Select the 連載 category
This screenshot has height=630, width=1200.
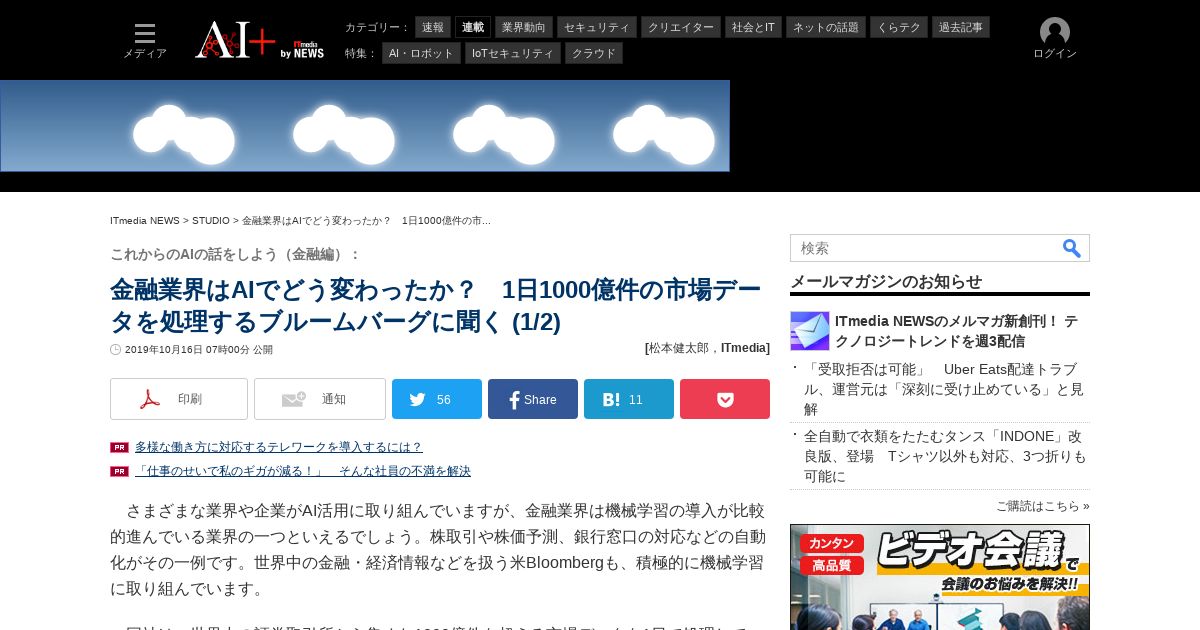click(473, 27)
